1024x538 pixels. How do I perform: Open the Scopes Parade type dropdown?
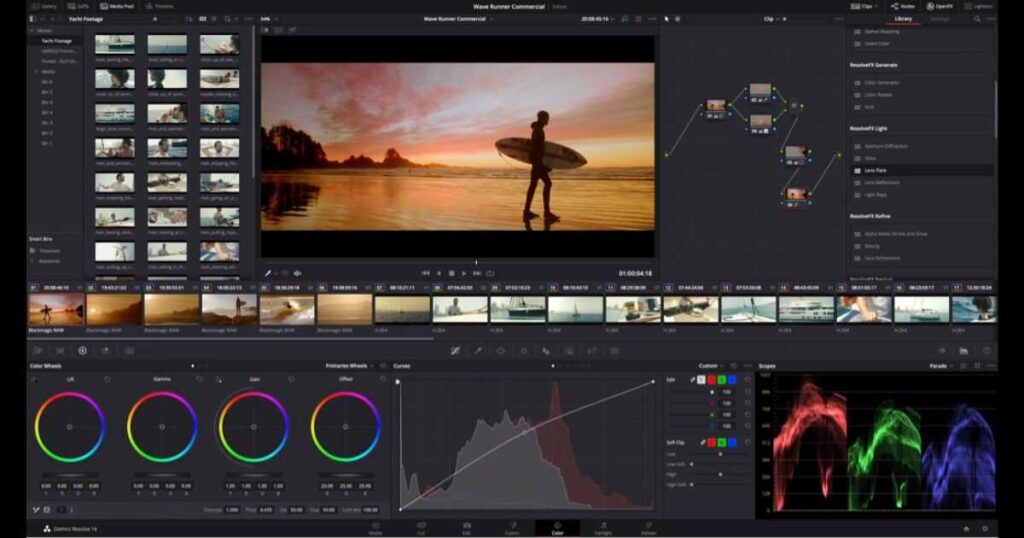[x=940, y=366]
